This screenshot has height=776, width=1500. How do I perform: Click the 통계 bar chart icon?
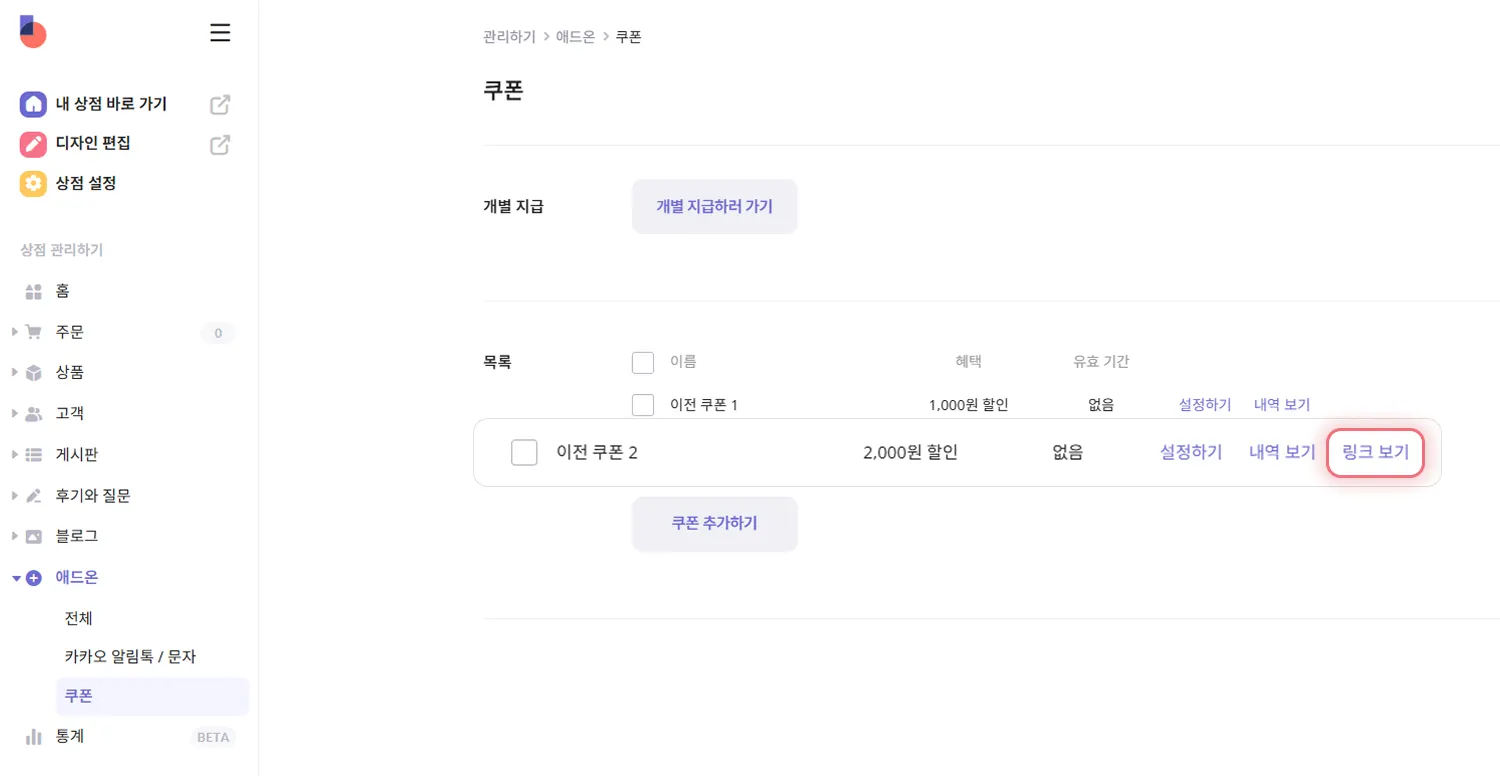(x=34, y=737)
